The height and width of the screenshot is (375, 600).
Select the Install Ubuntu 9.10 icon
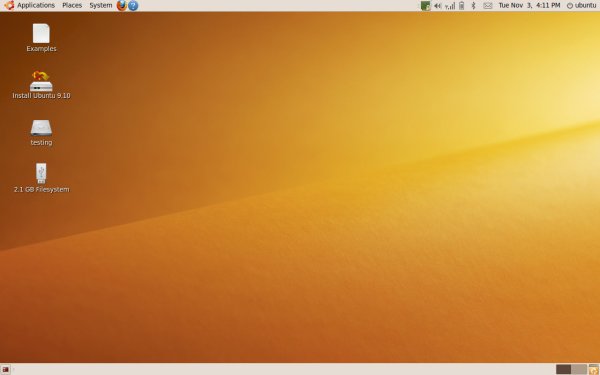[x=41, y=81]
